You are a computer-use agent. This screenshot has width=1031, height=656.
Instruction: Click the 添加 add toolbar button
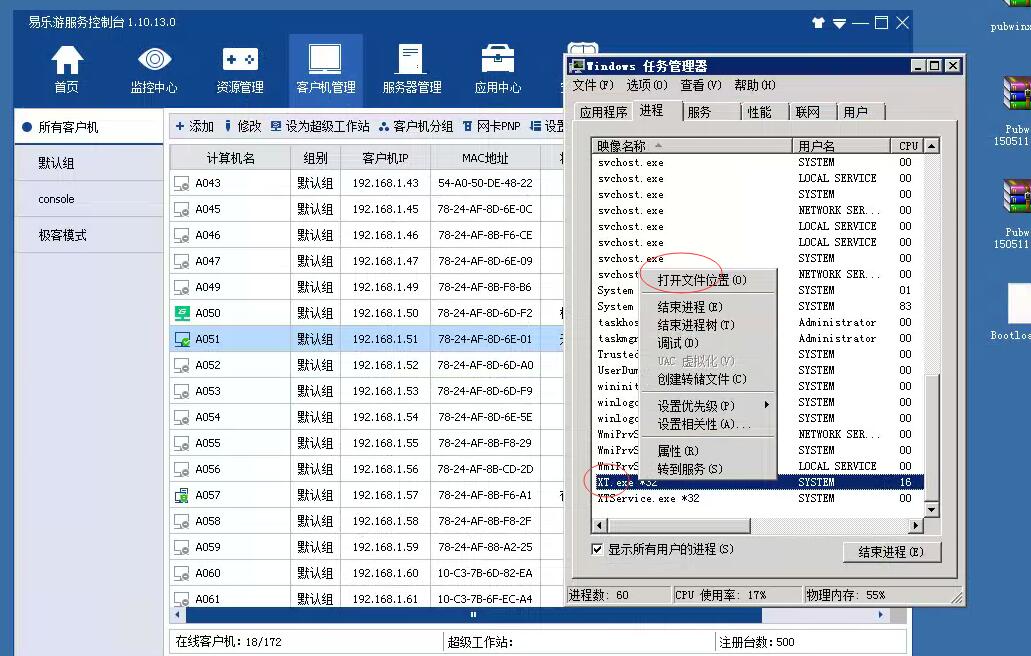point(195,126)
